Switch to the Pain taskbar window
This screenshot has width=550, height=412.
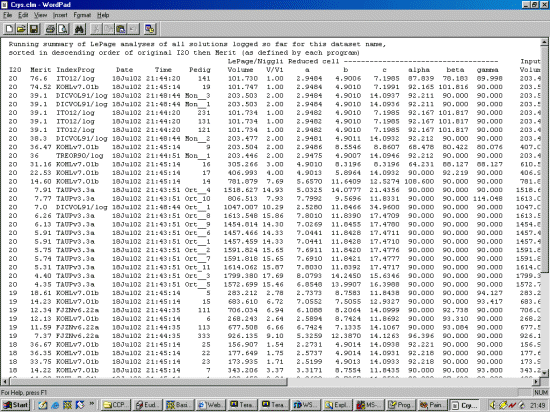(432, 405)
